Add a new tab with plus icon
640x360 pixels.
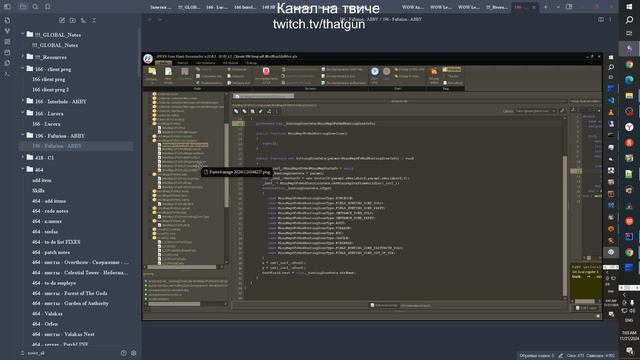click(x=545, y=7)
